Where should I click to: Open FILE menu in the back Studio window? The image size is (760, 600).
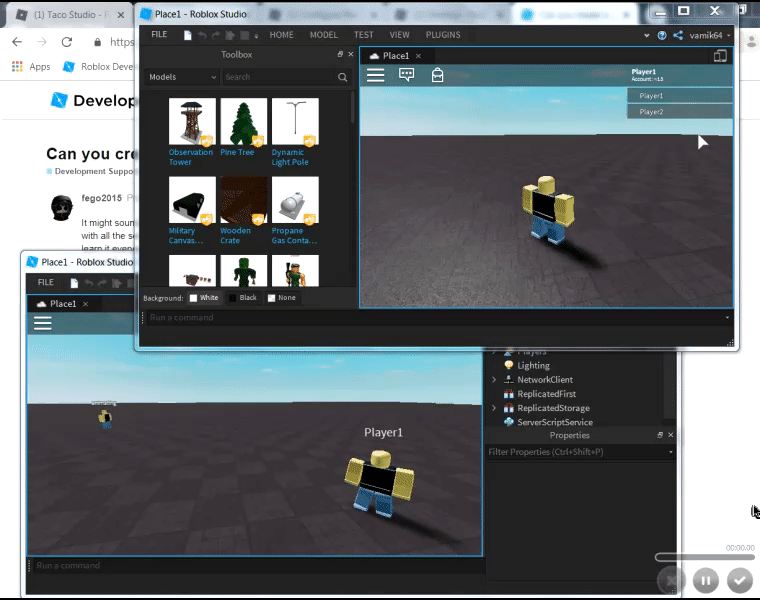point(46,283)
